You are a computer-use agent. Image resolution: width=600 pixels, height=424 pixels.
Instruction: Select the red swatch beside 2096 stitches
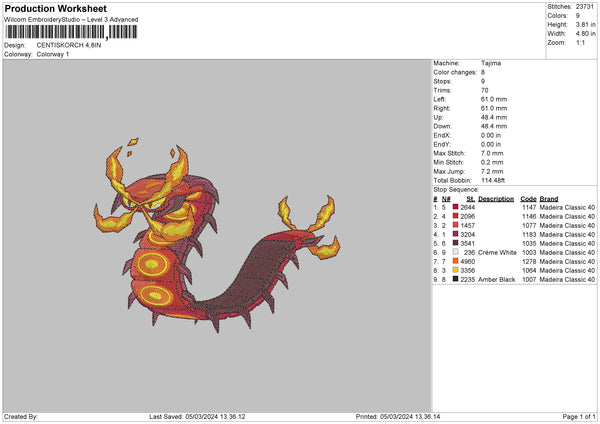point(455,216)
